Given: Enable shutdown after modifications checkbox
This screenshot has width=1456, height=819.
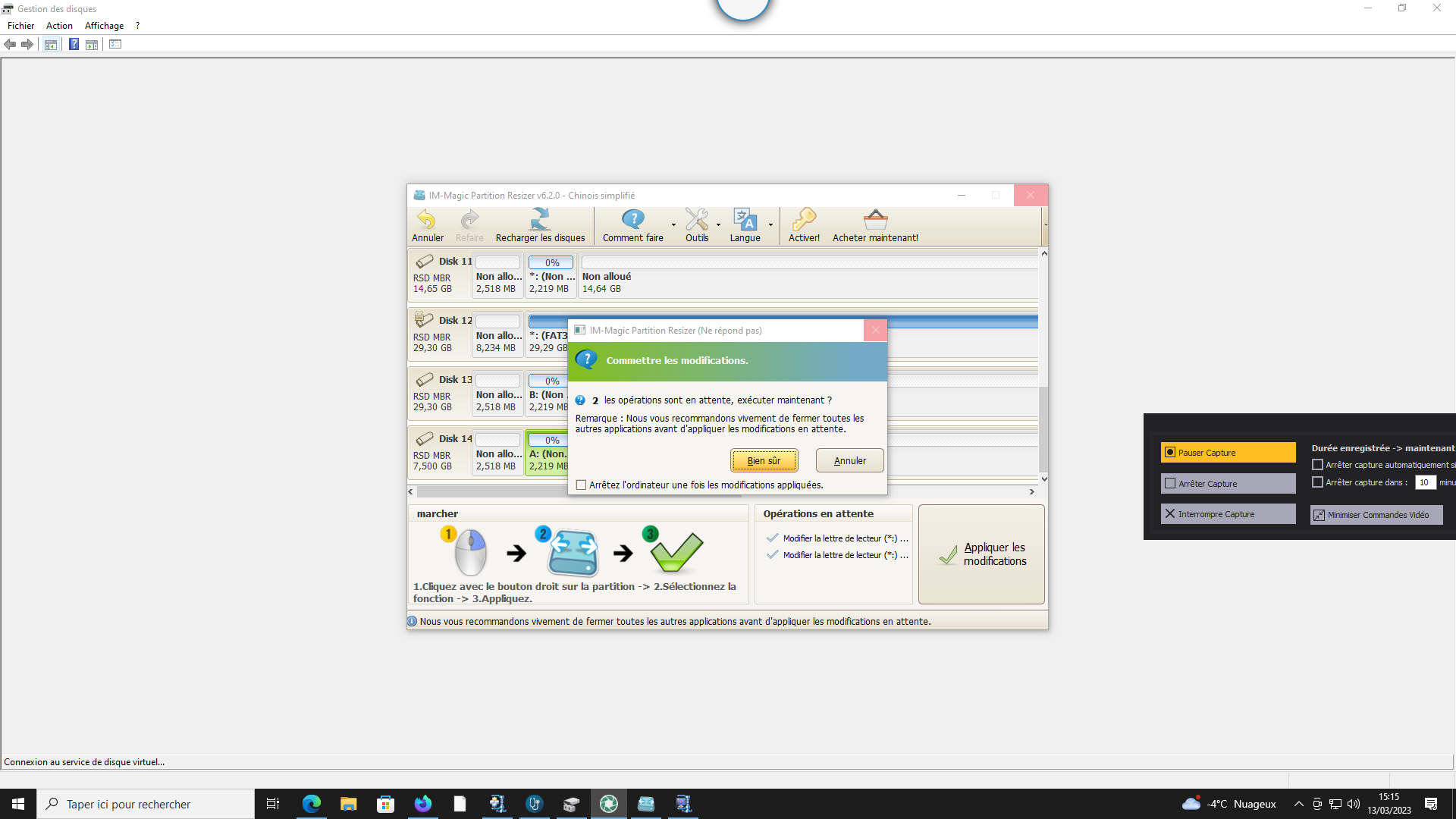Looking at the screenshot, I should point(582,485).
